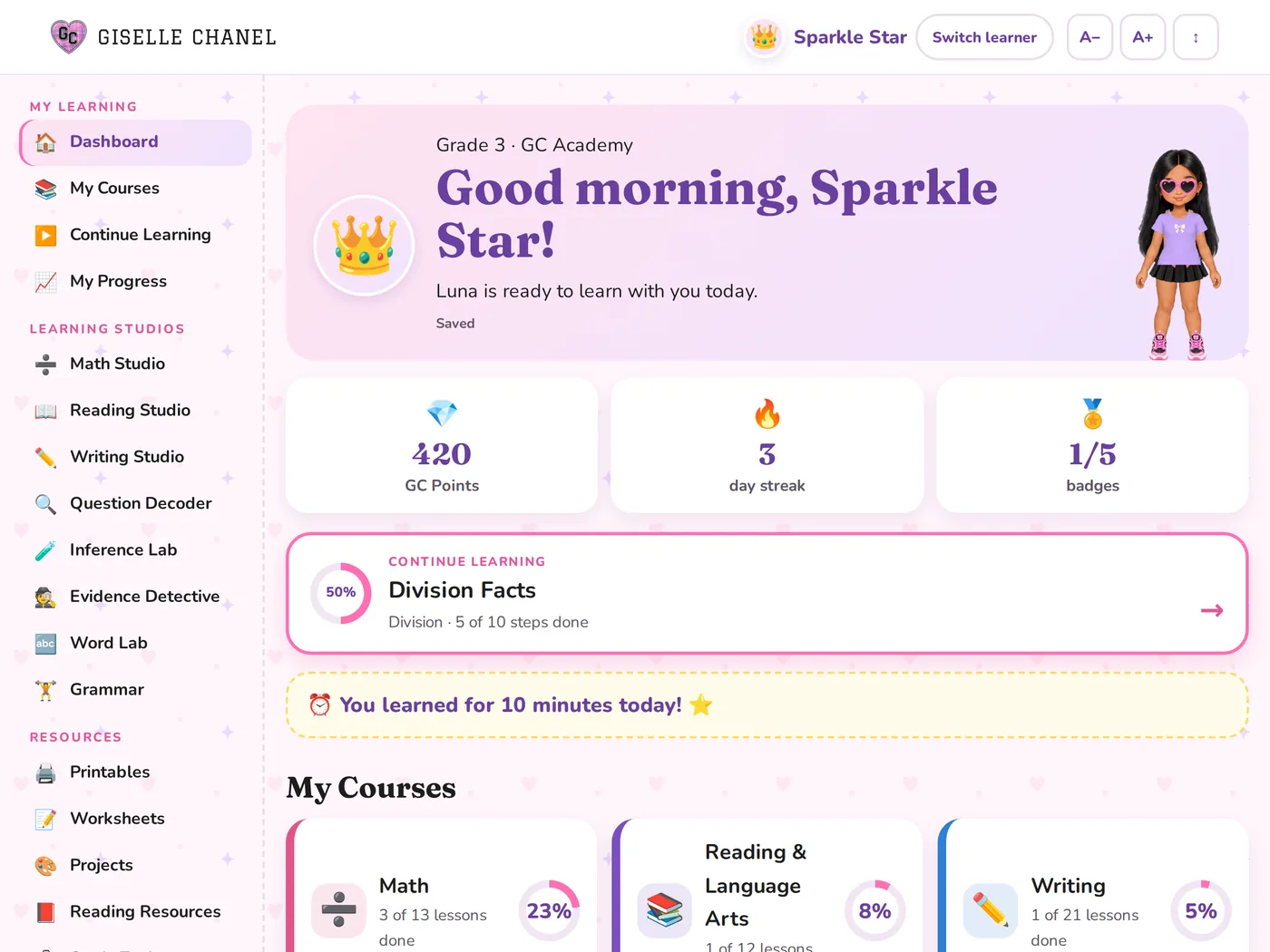
Task: Click "You learned for 10 minutes today!" banner
Action: (x=767, y=705)
